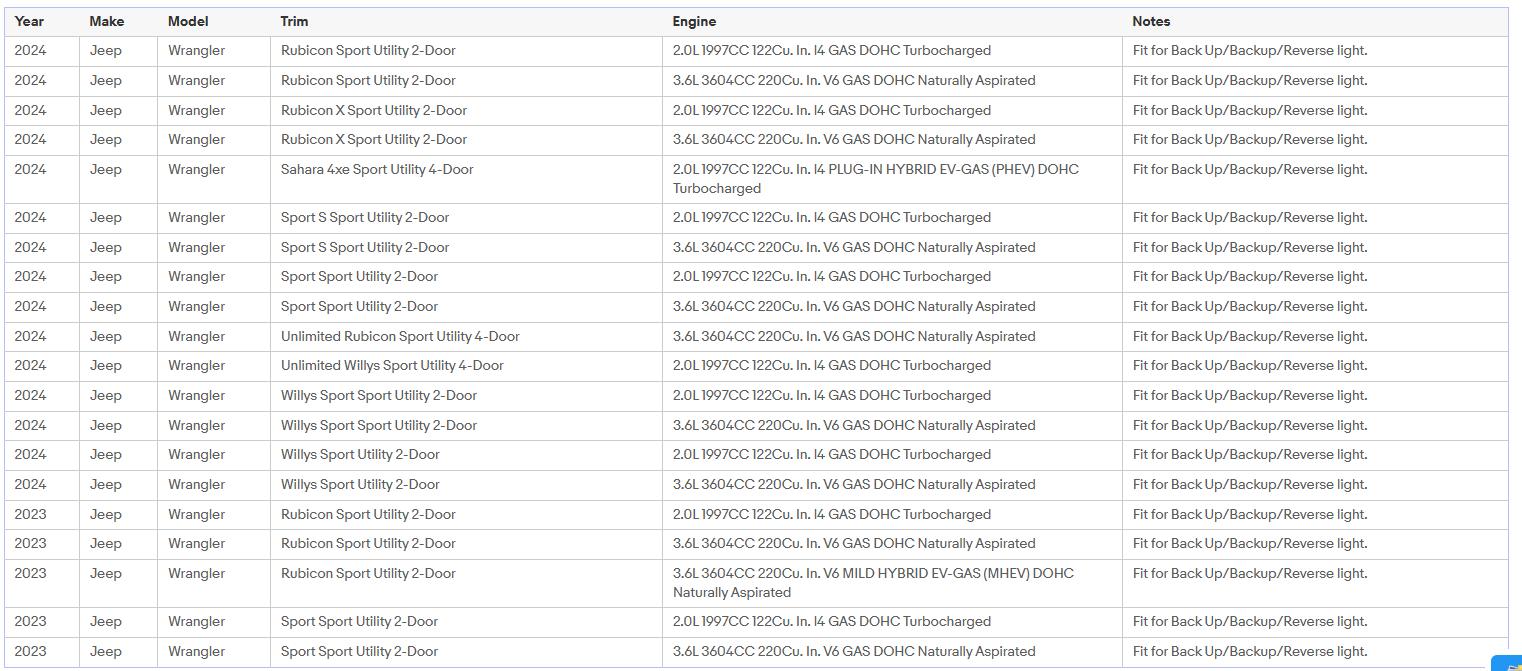Screen dimensions: 1522x671
Task: Select the Sahara 4xe Sport Utility 4-Door trim cell
Action: (377, 170)
